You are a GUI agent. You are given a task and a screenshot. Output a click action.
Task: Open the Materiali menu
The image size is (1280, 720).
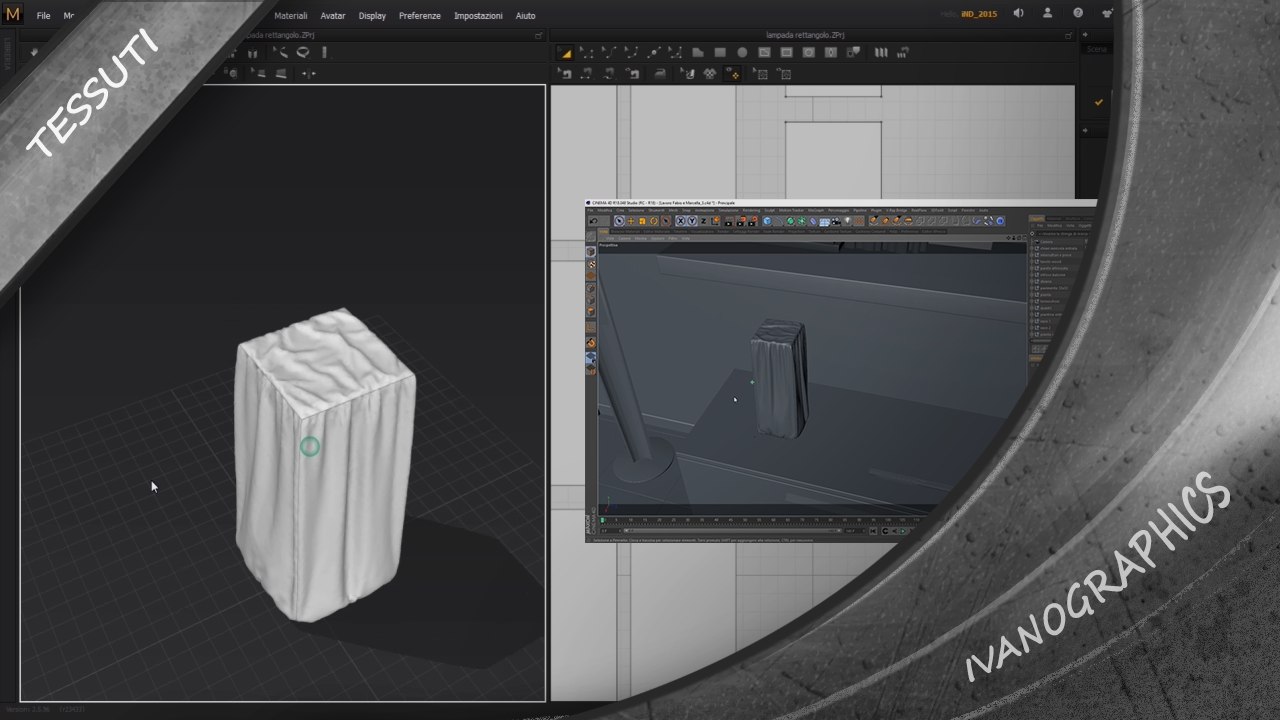point(291,16)
